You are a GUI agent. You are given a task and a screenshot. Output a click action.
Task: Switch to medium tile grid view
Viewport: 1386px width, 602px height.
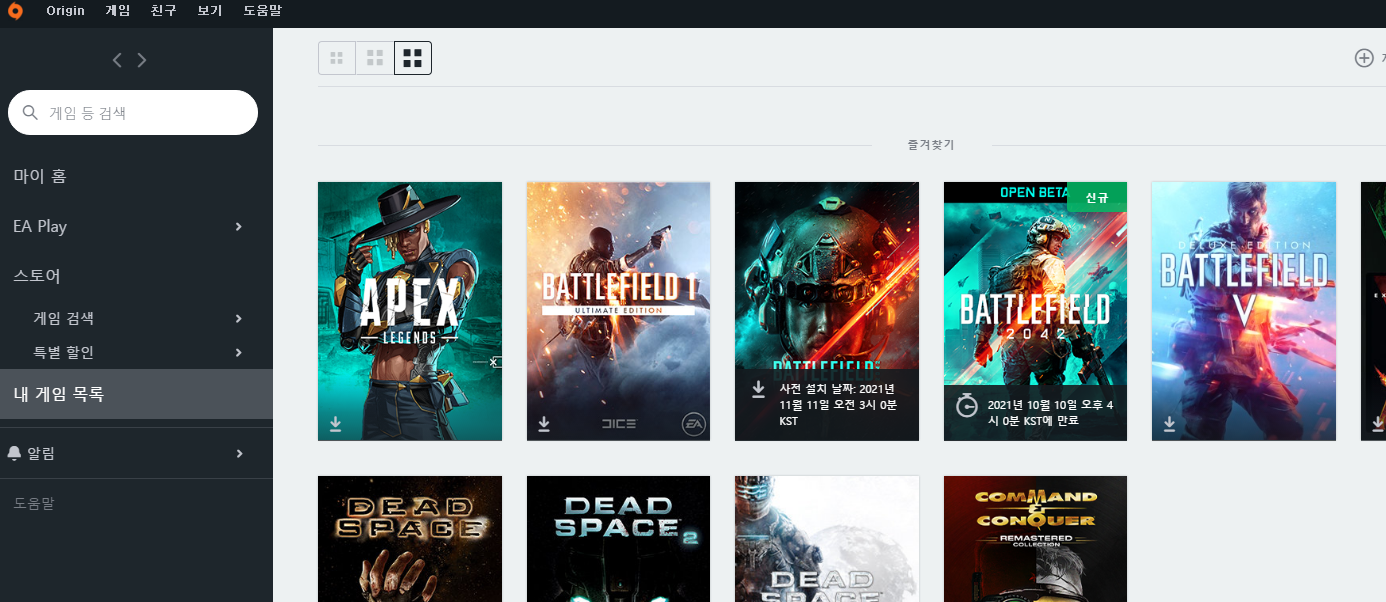pyautogui.click(x=375, y=58)
